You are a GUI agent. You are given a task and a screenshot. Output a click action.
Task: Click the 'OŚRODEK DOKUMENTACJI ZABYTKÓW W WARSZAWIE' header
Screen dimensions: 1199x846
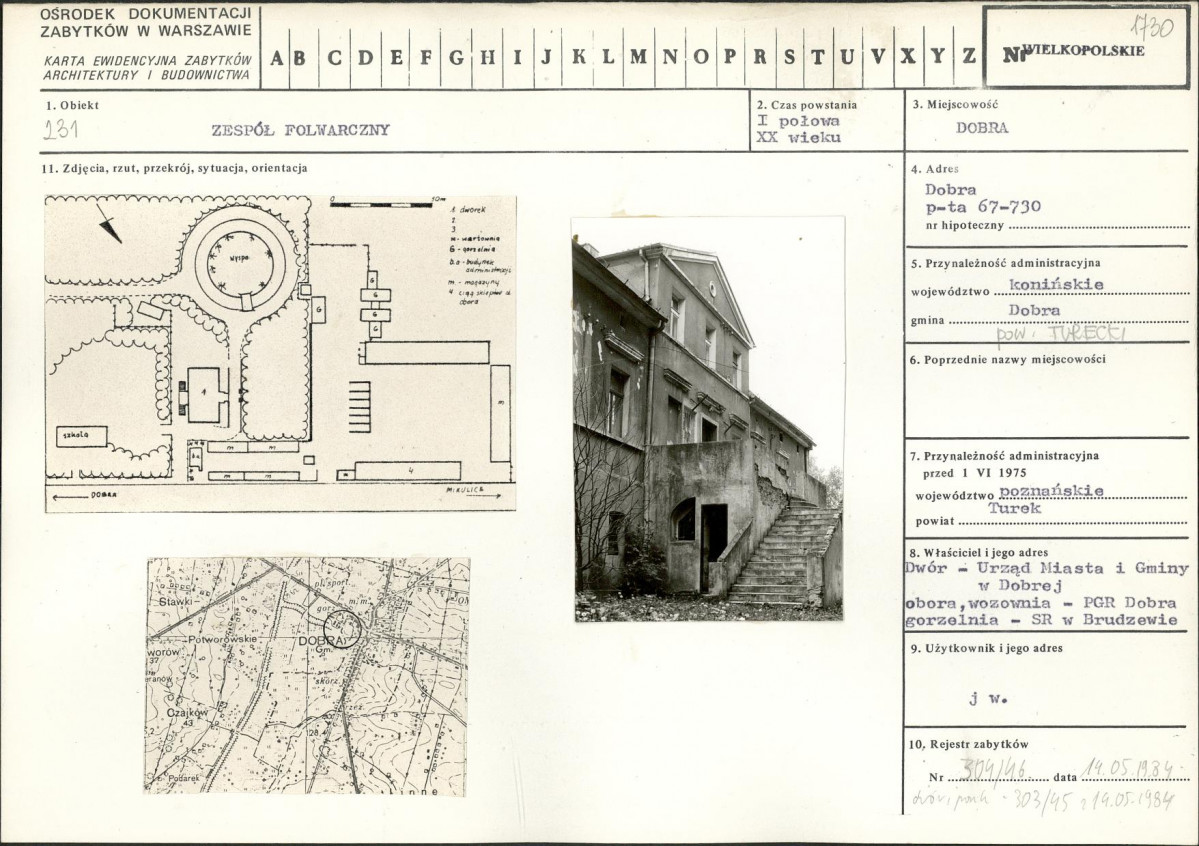(146, 23)
